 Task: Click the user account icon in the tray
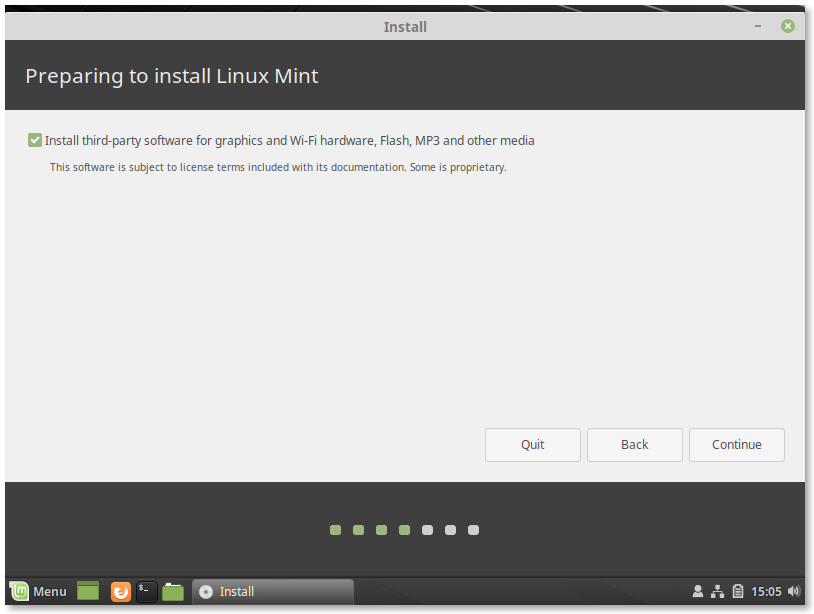[698, 591]
